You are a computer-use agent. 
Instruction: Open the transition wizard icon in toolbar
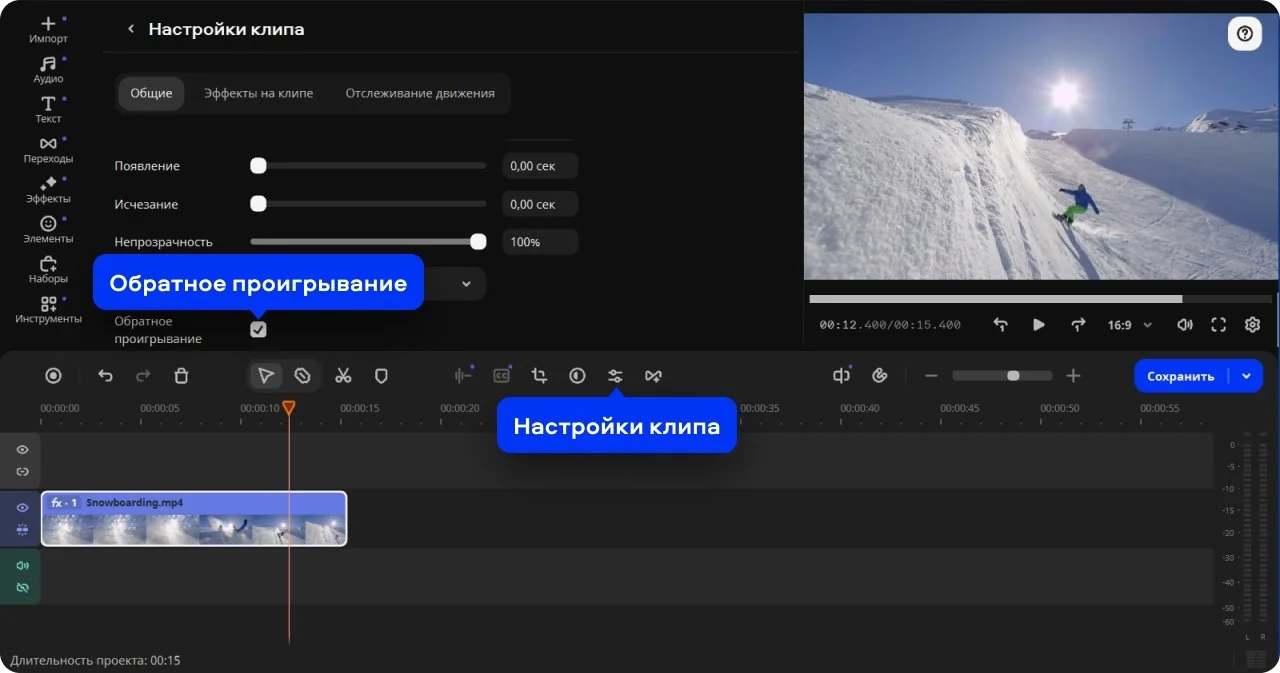click(653, 376)
